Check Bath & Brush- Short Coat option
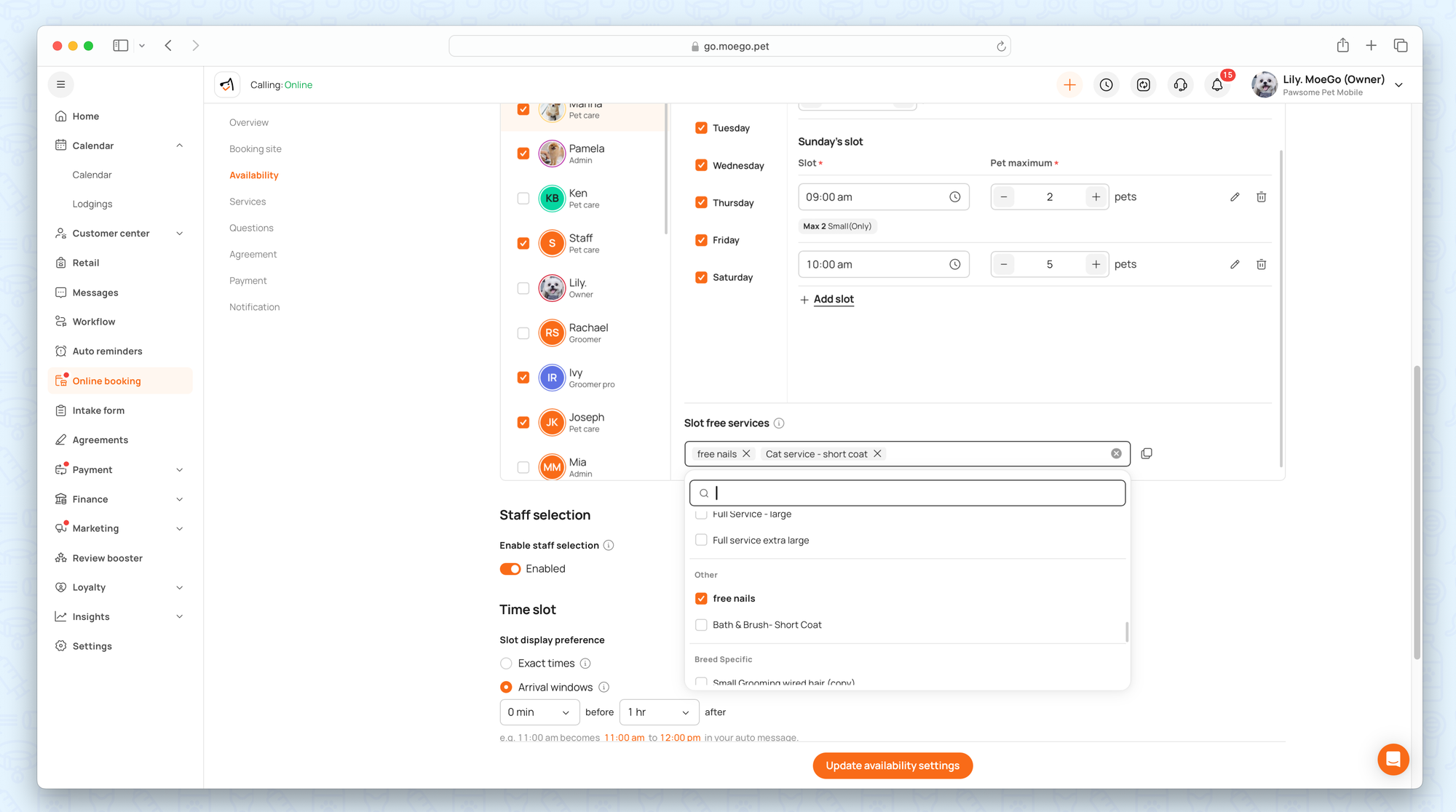 pyautogui.click(x=701, y=625)
